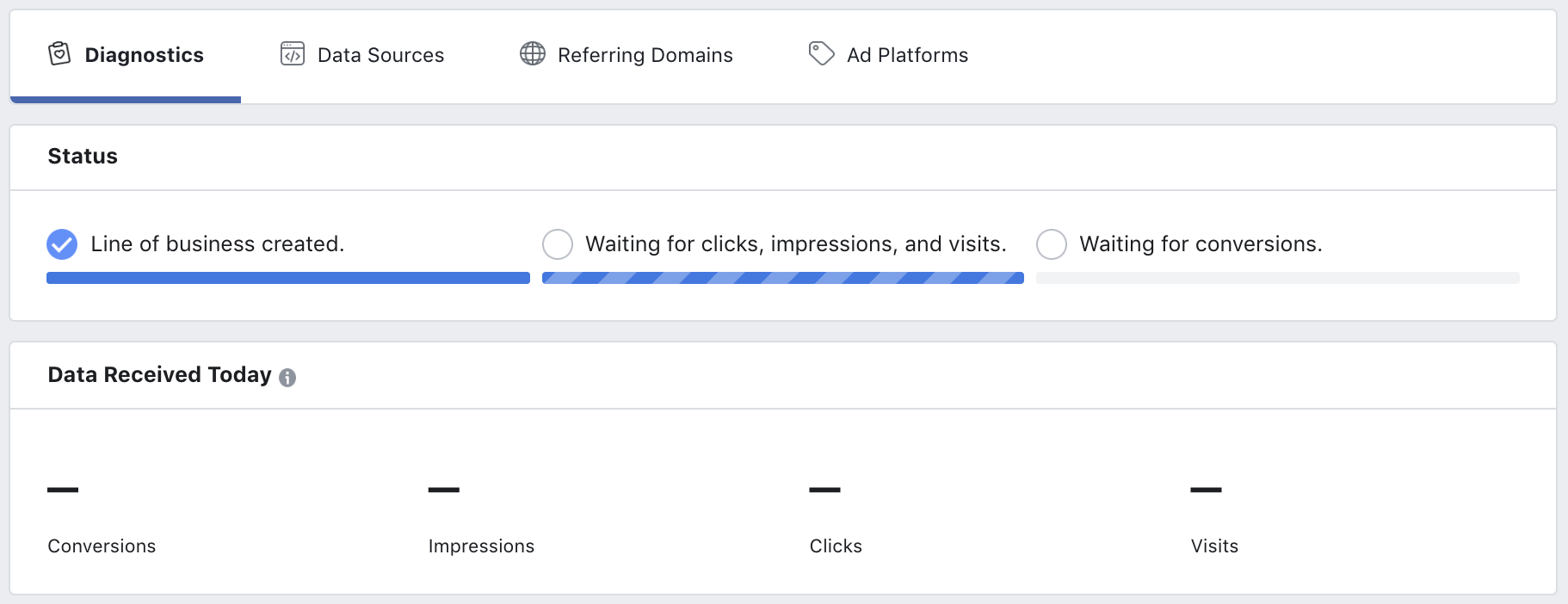
Task: Select the Diagnostics tab label
Action: (x=144, y=55)
